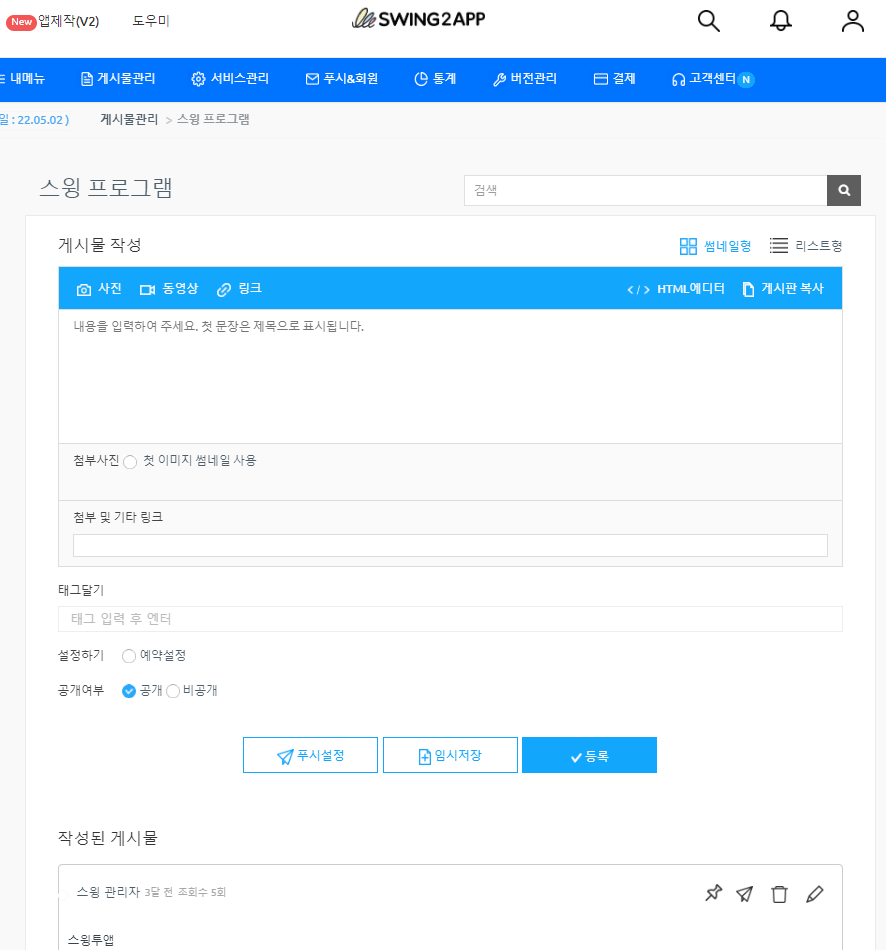Screen dimensions: 886x950
Task: Open the user profile icon
Action: click(x=852, y=21)
